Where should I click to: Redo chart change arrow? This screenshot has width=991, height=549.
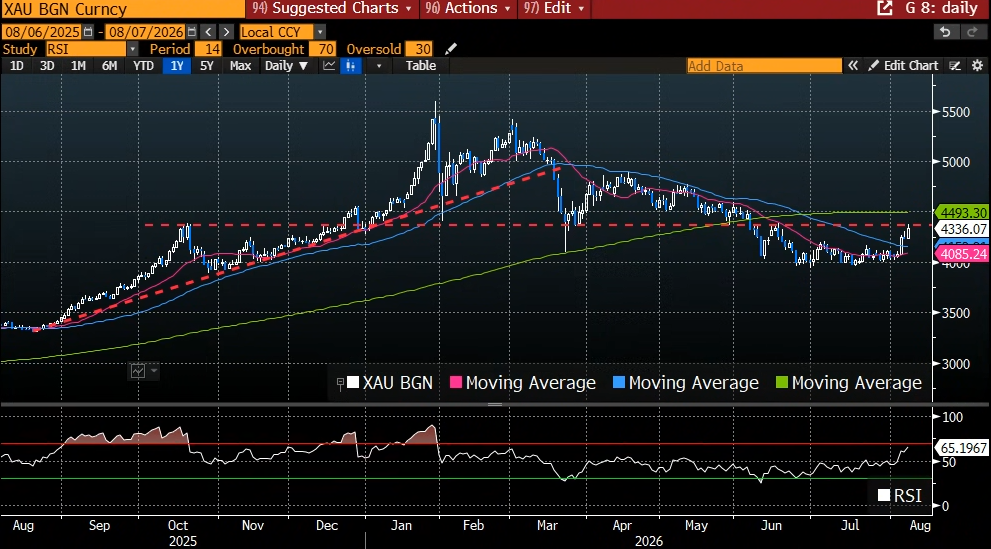click(x=971, y=32)
